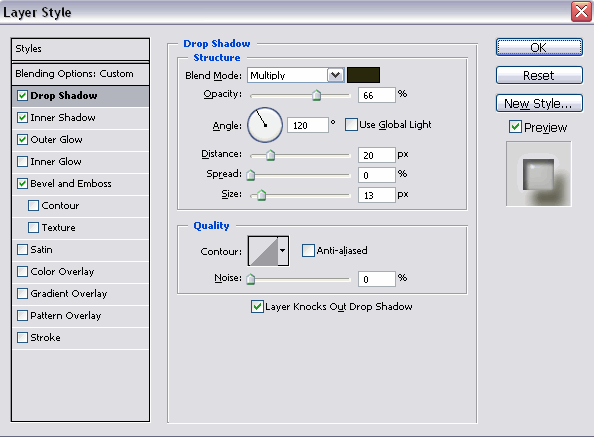Check Use Global Light
The height and width of the screenshot is (437, 594).
coord(351,124)
